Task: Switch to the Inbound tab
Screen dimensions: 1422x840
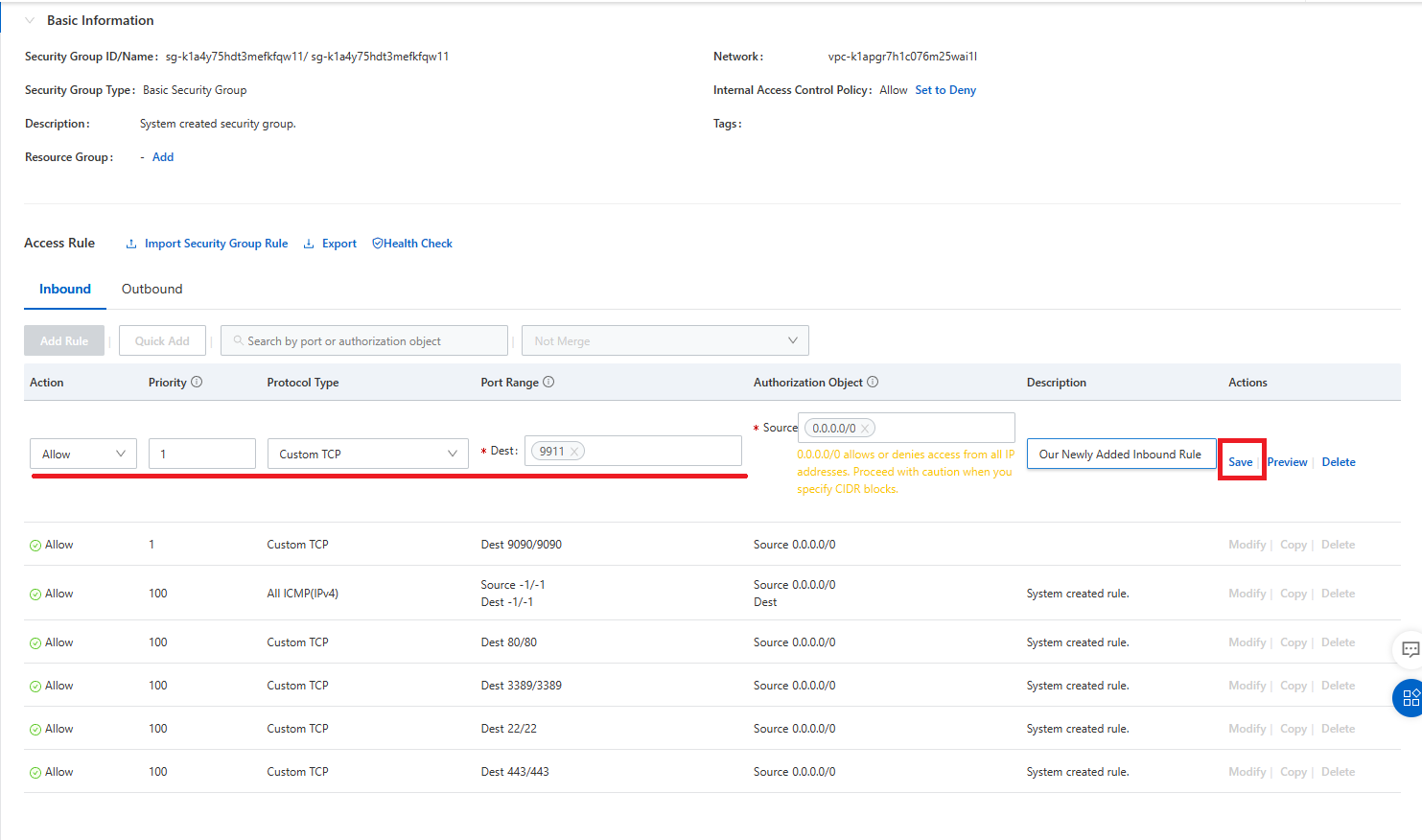Action: click(65, 289)
